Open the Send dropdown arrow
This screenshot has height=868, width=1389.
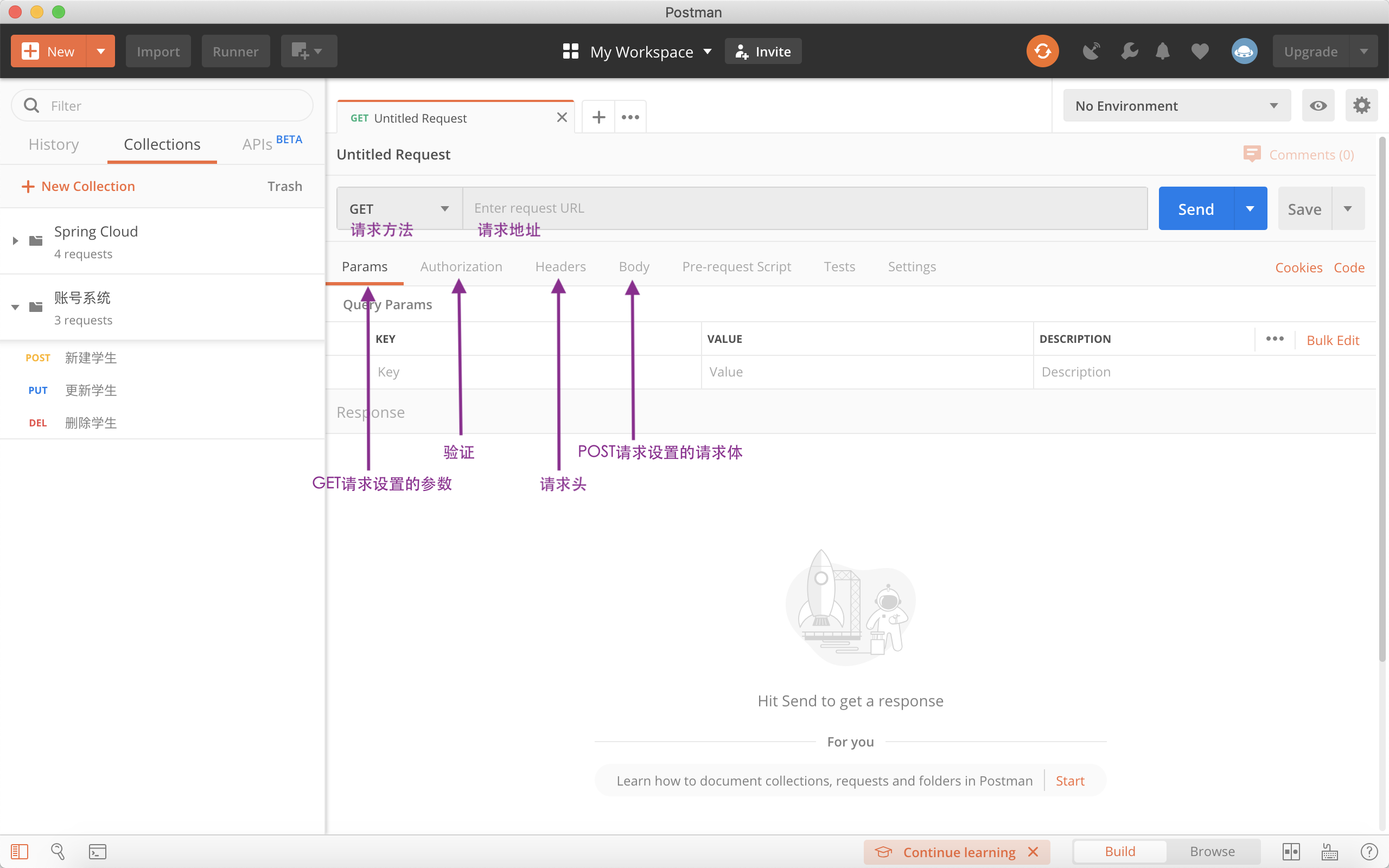pyautogui.click(x=1250, y=209)
